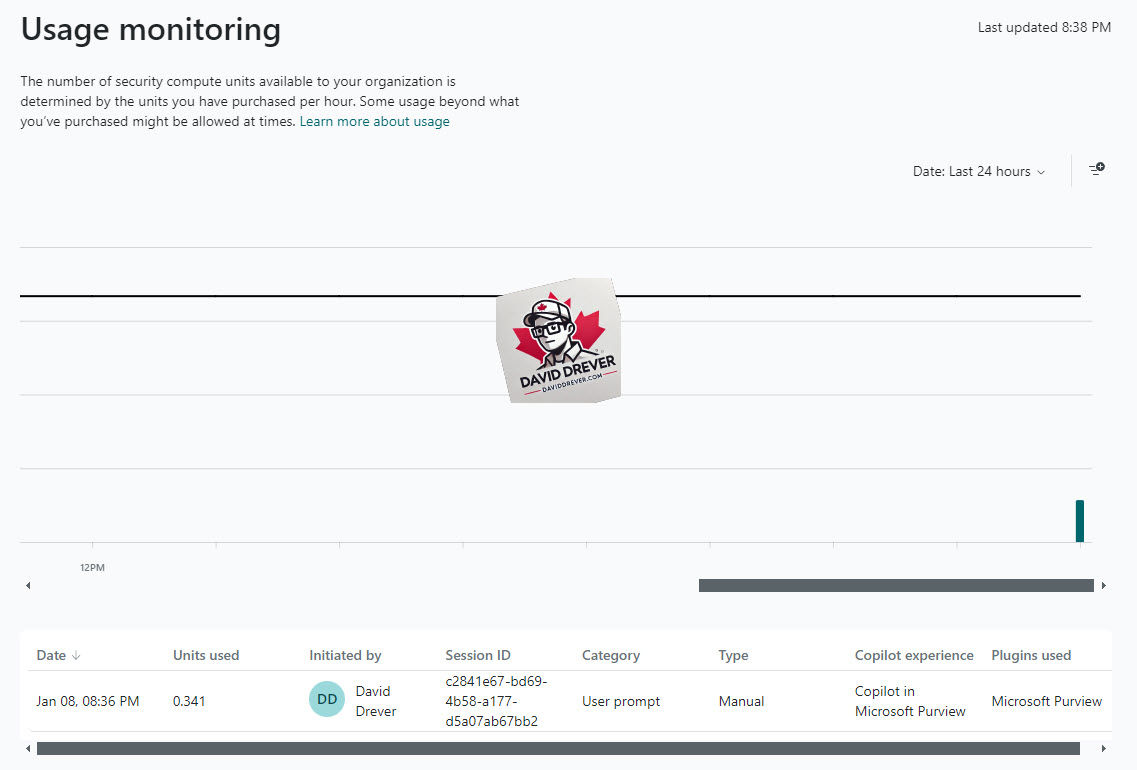Click the session ID c2841e67-bd69 cell
This screenshot has width=1137, height=770.
point(496,701)
